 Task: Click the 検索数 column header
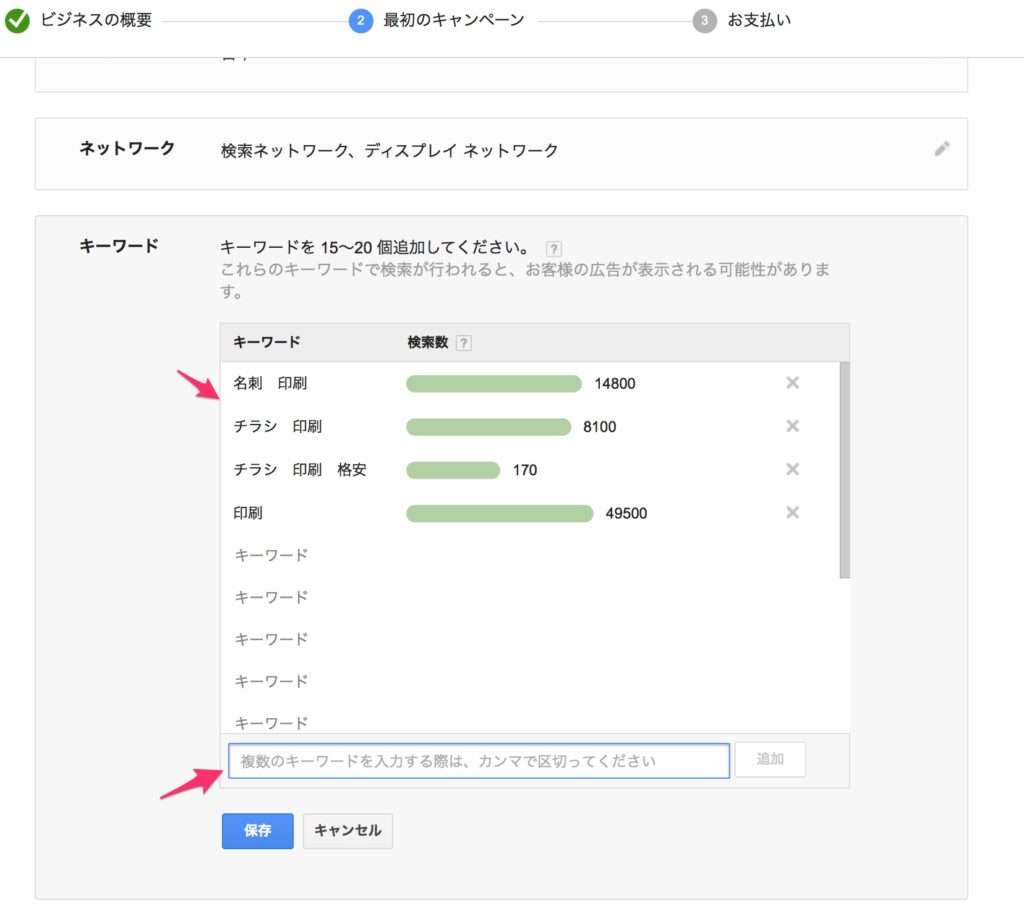(x=428, y=342)
